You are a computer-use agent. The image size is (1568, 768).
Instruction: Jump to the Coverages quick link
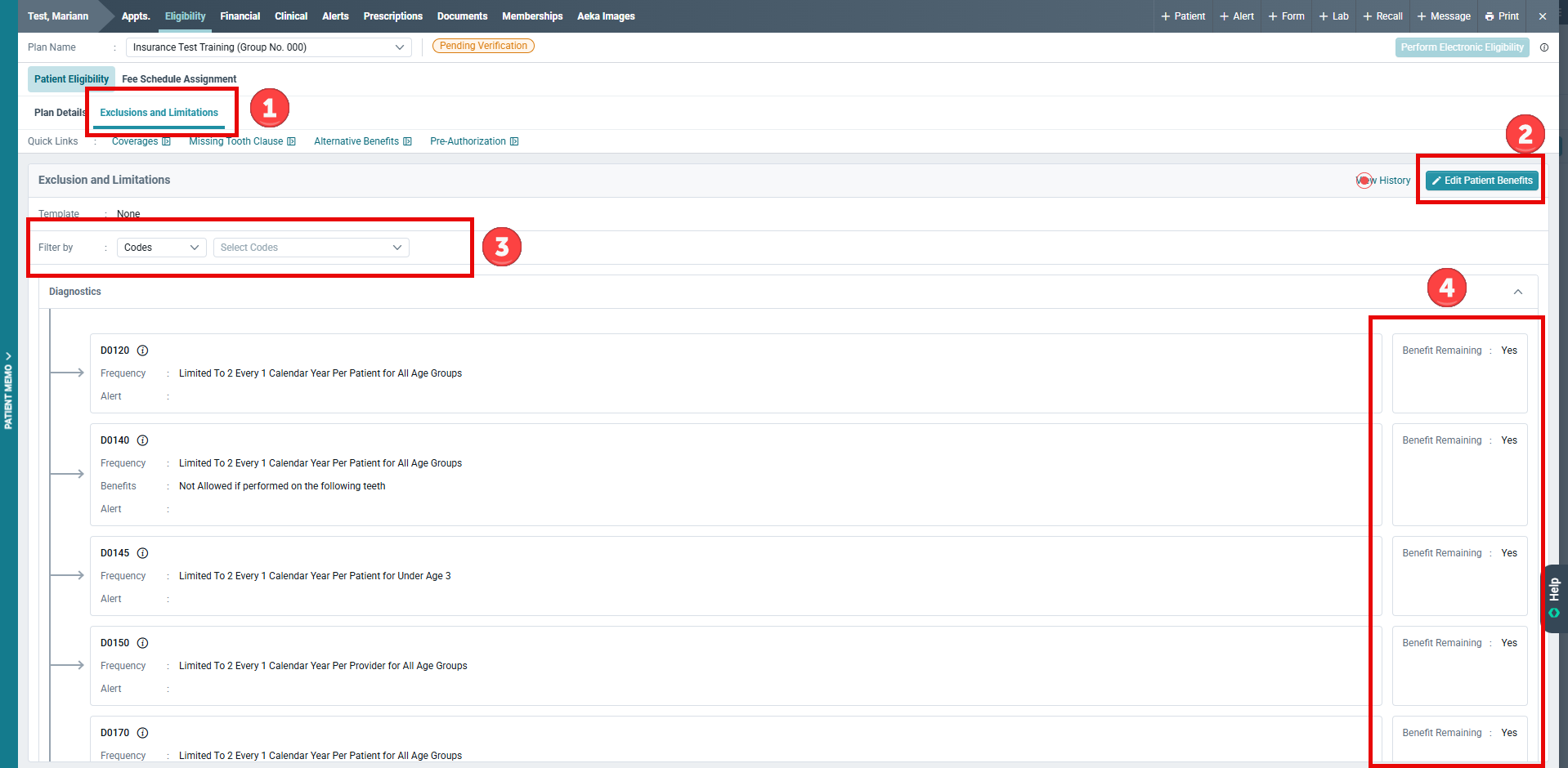pos(141,141)
